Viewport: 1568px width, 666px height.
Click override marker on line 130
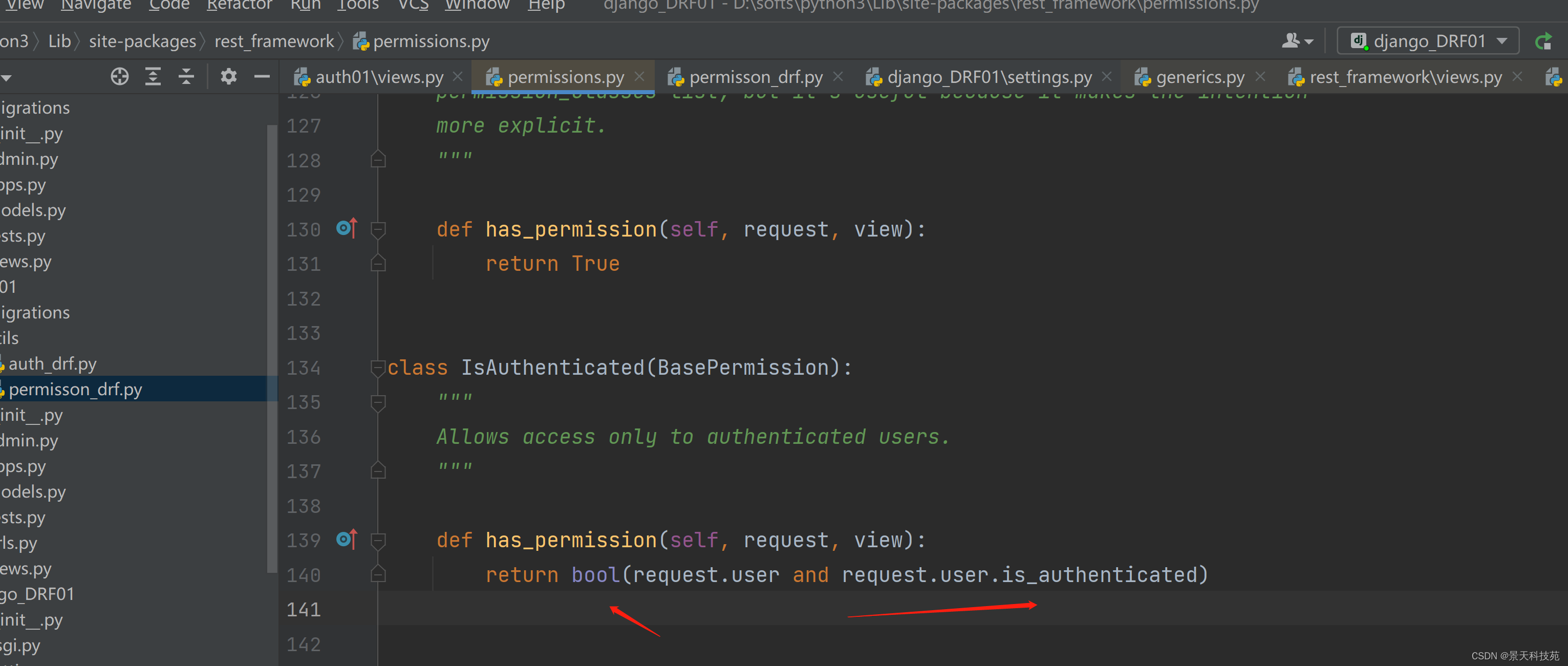[347, 228]
